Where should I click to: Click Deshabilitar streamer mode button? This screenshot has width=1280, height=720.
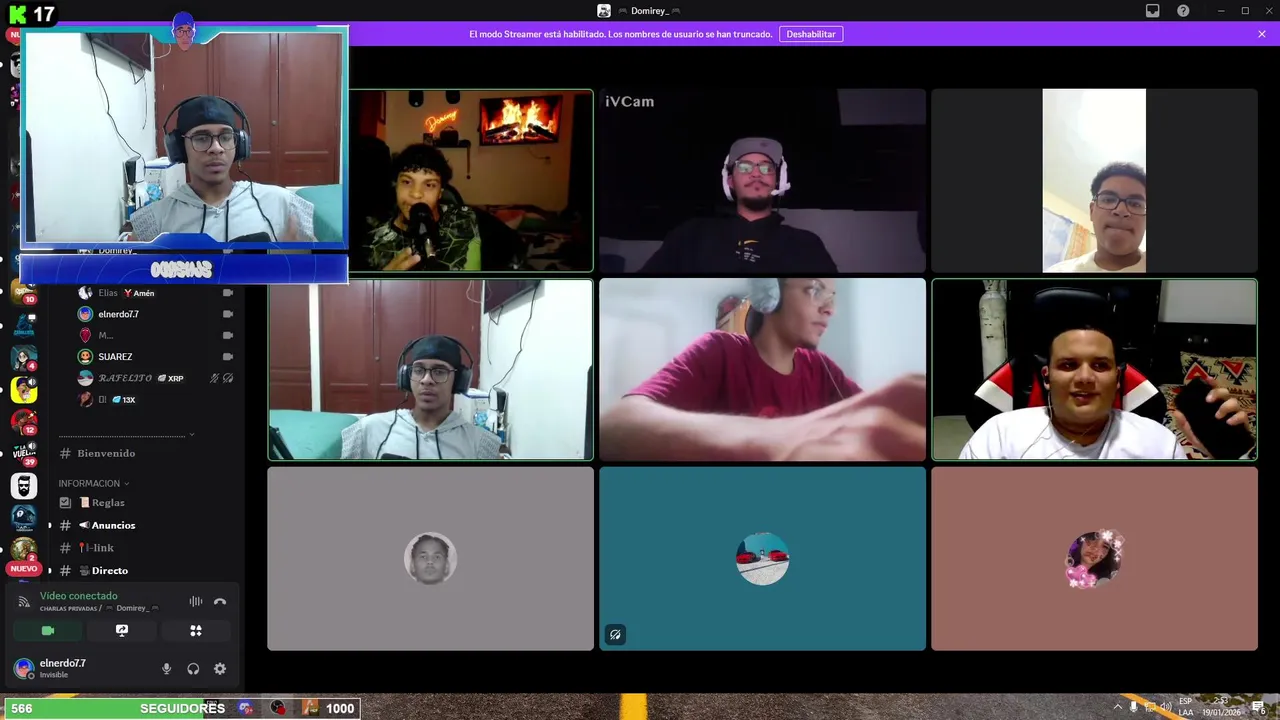tap(810, 34)
